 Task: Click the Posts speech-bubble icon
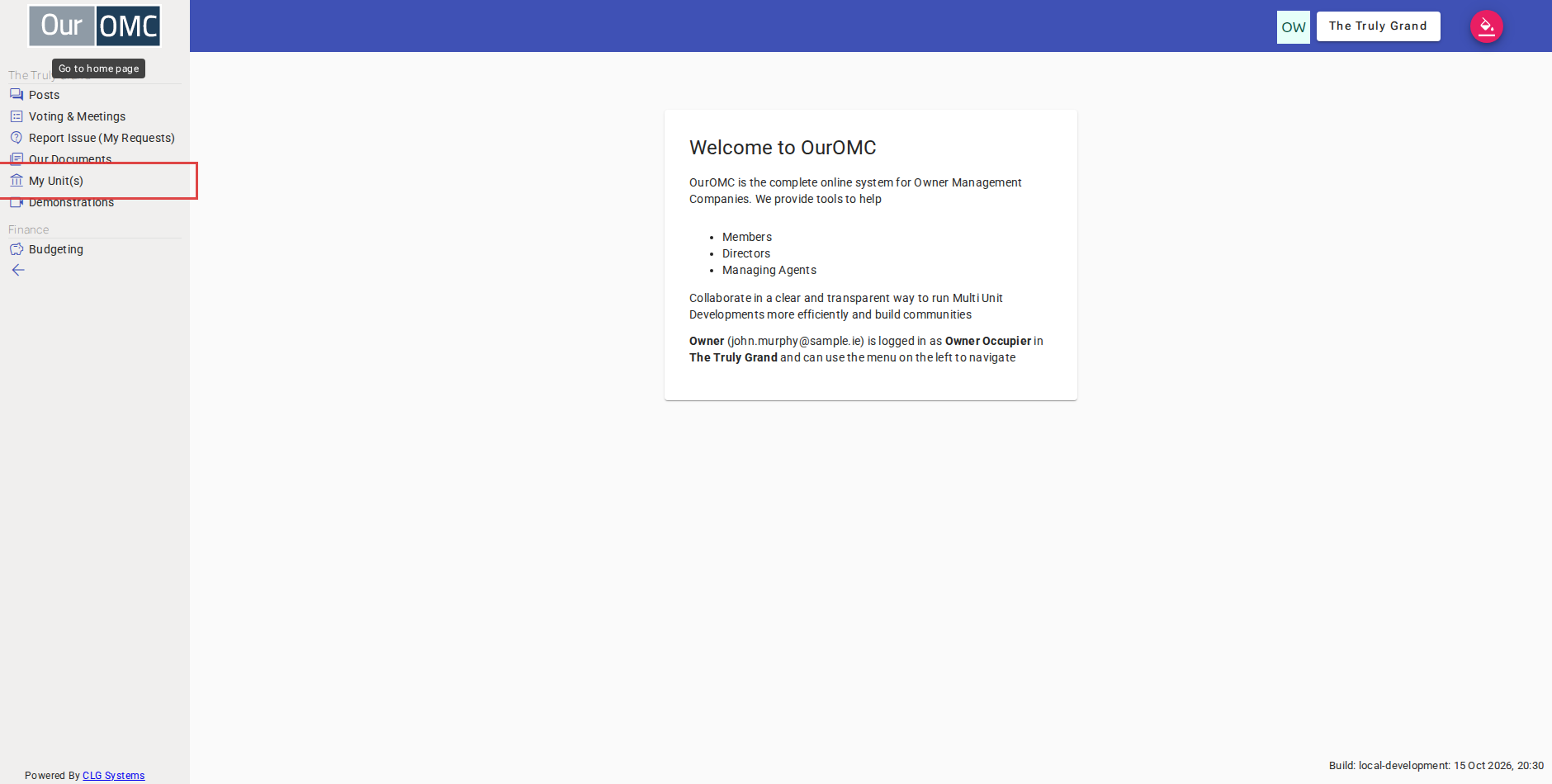point(17,95)
